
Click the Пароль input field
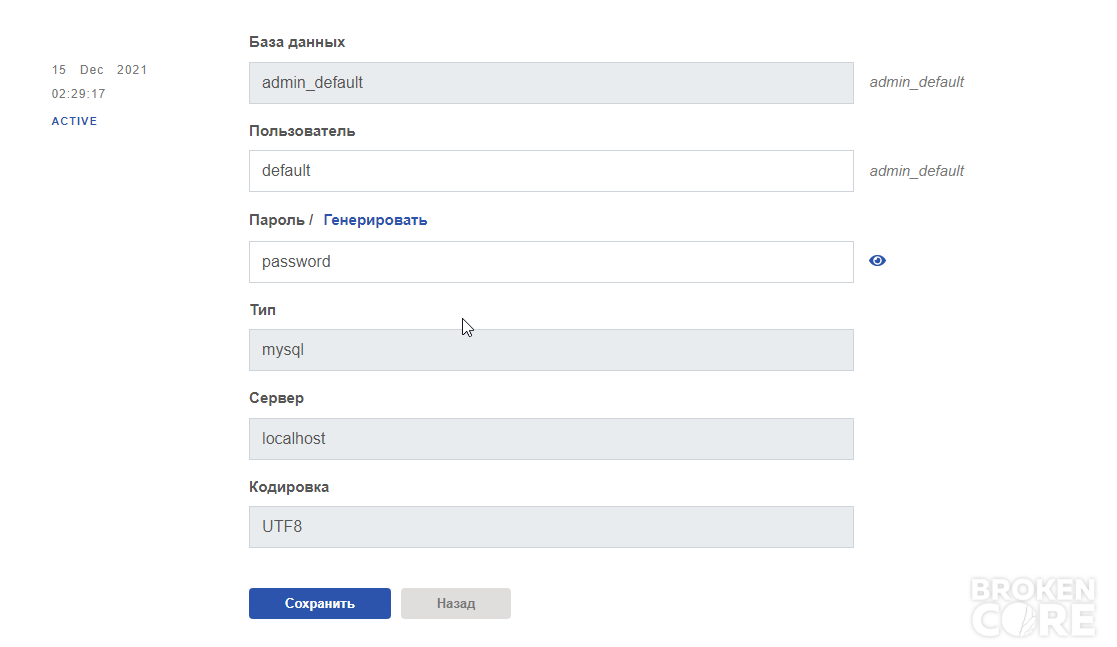551,262
